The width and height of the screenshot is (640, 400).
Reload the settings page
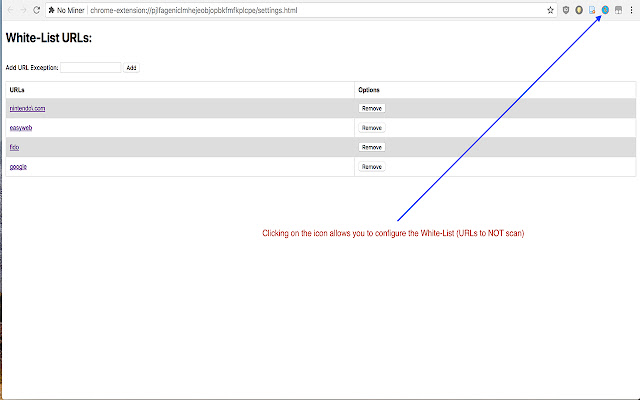pyautogui.click(x=36, y=10)
